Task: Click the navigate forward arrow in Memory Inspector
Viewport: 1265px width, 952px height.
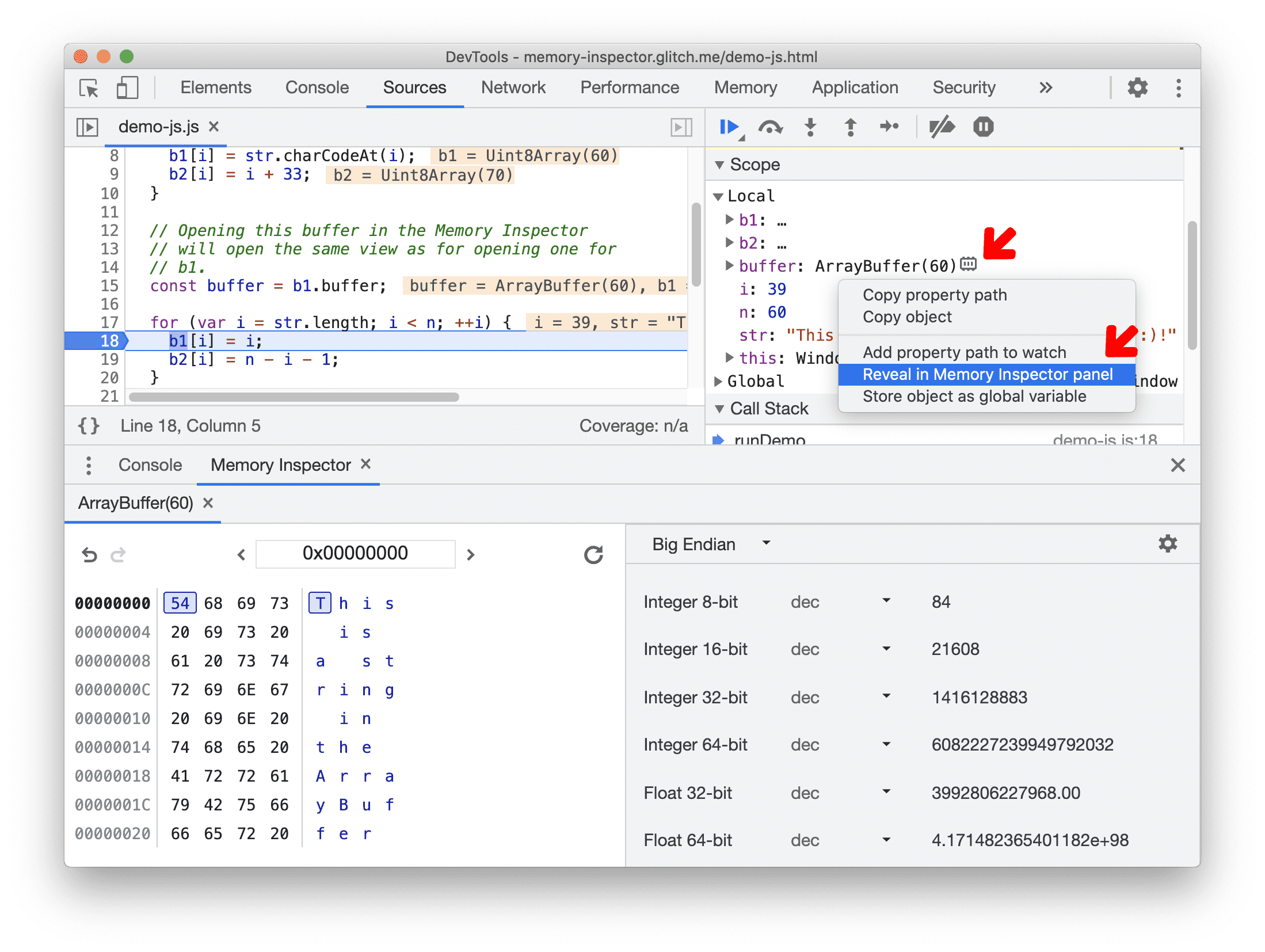Action: pyautogui.click(x=472, y=556)
